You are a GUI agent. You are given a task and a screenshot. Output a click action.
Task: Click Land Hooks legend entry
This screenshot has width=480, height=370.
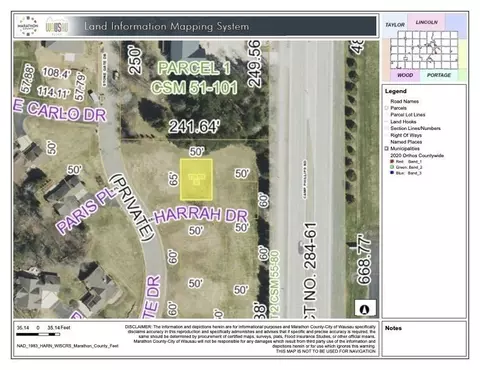403,122
